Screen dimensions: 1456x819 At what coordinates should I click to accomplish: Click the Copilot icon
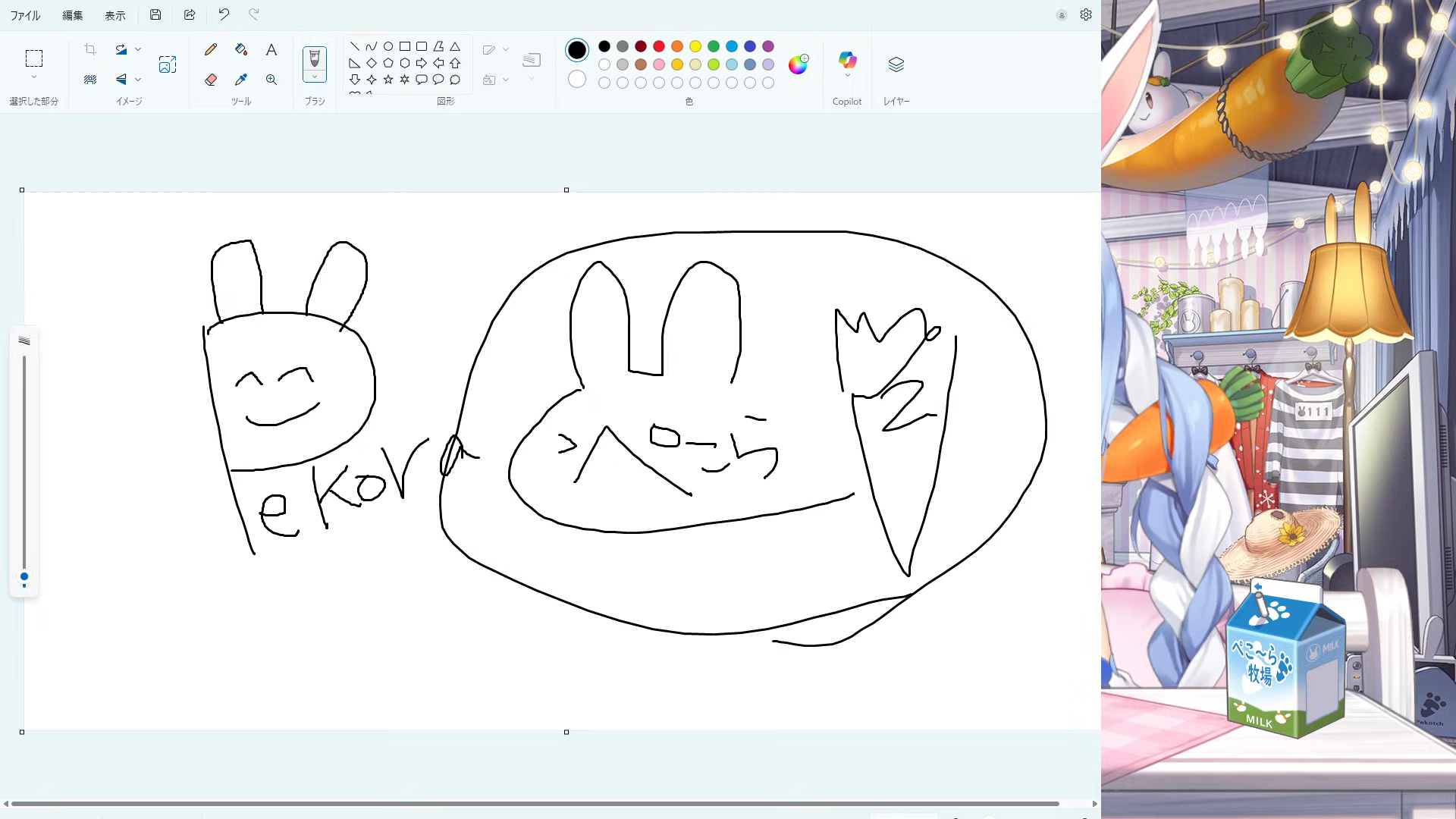pos(847,60)
